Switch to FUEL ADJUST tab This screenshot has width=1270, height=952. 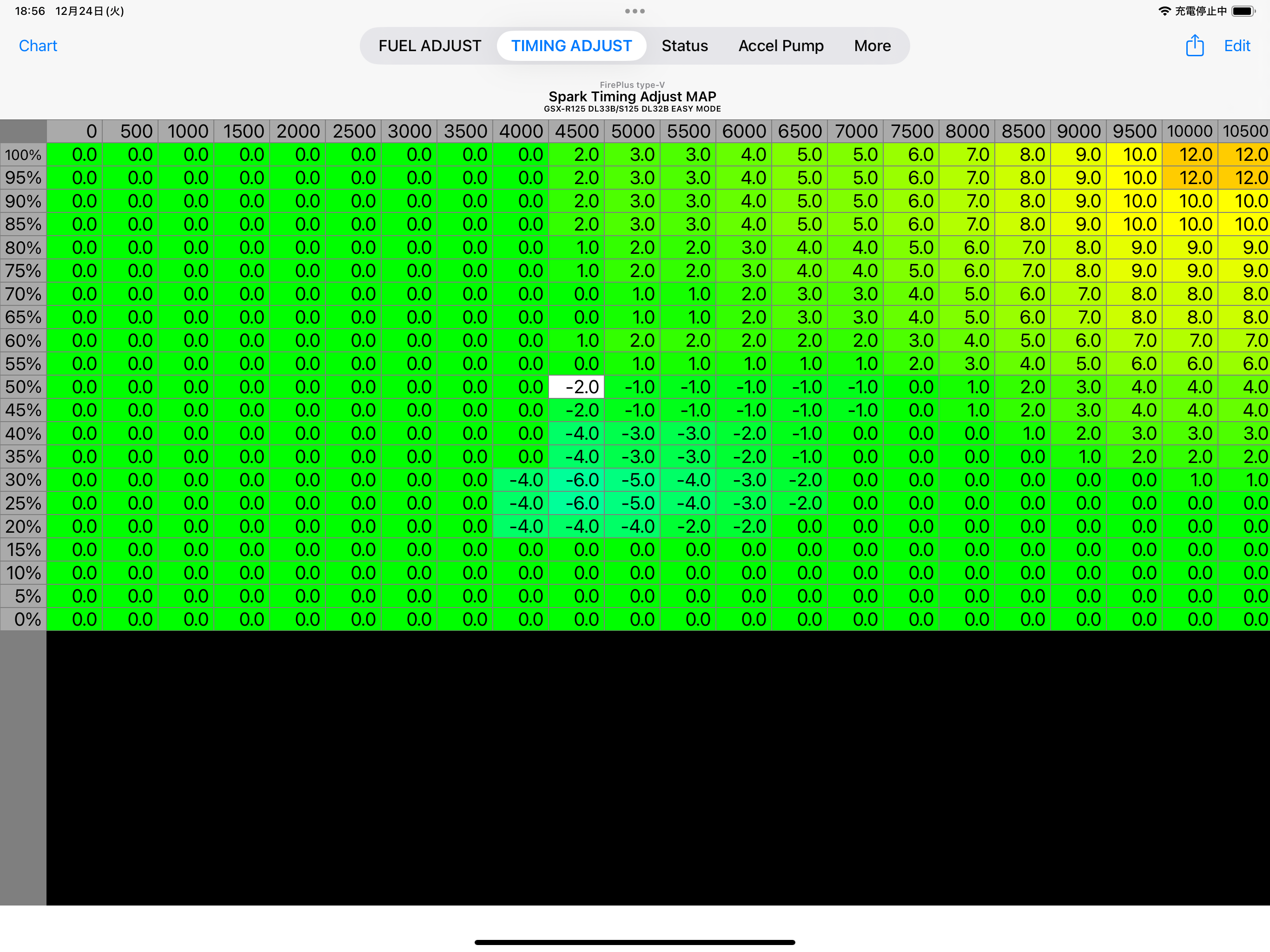[x=430, y=46]
